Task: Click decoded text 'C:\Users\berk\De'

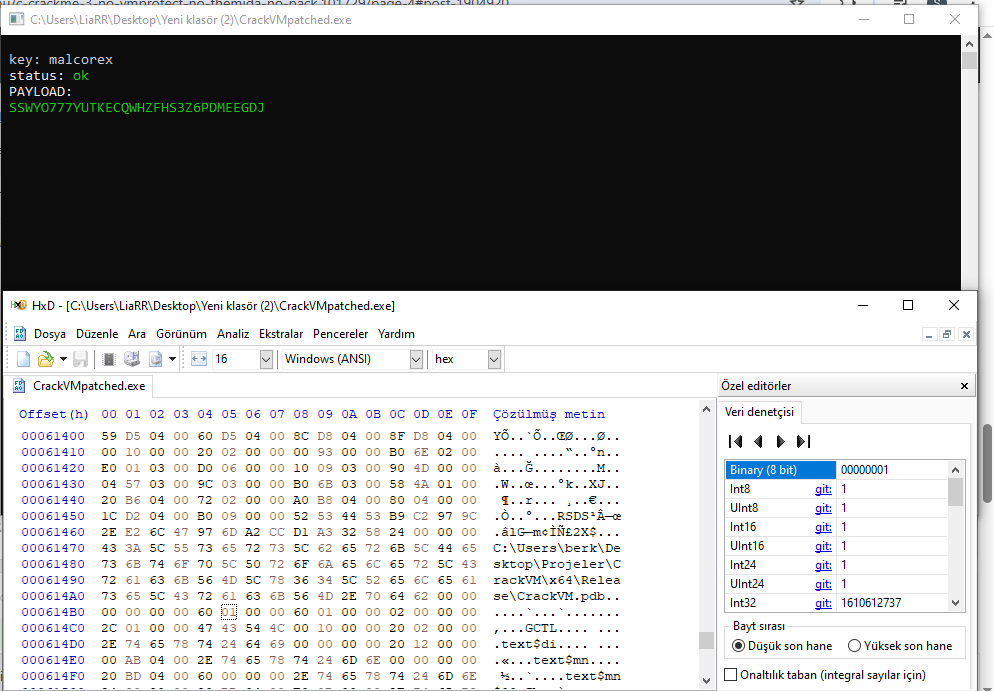Action: (557, 548)
